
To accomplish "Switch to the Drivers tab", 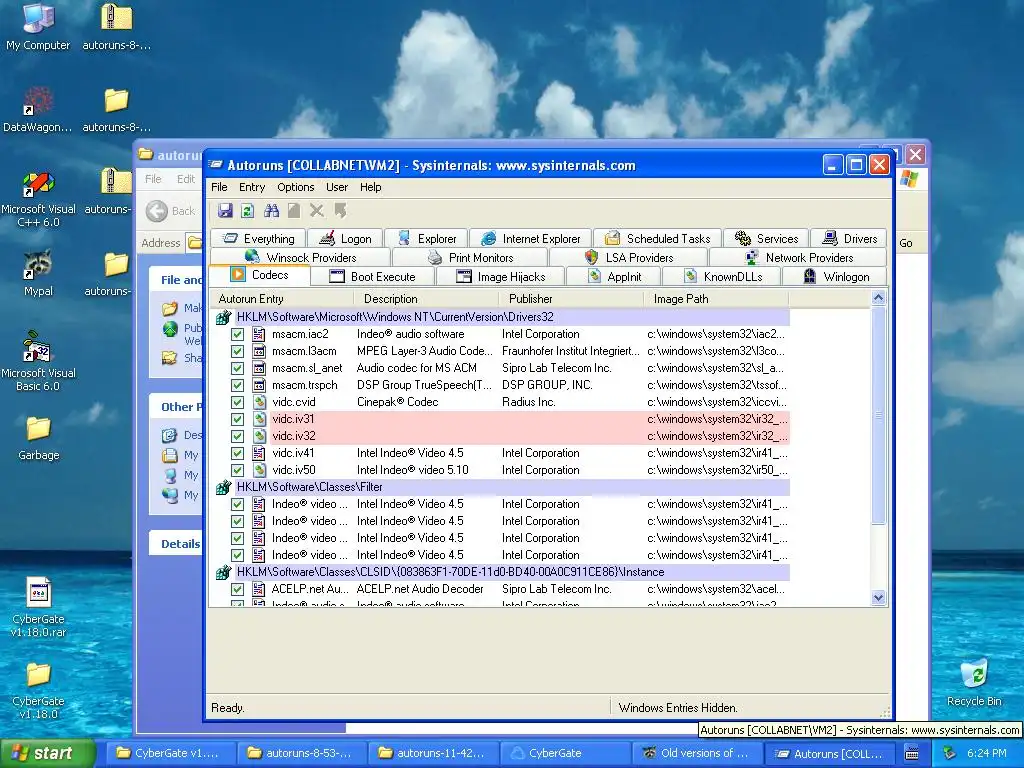I will tap(849, 238).
